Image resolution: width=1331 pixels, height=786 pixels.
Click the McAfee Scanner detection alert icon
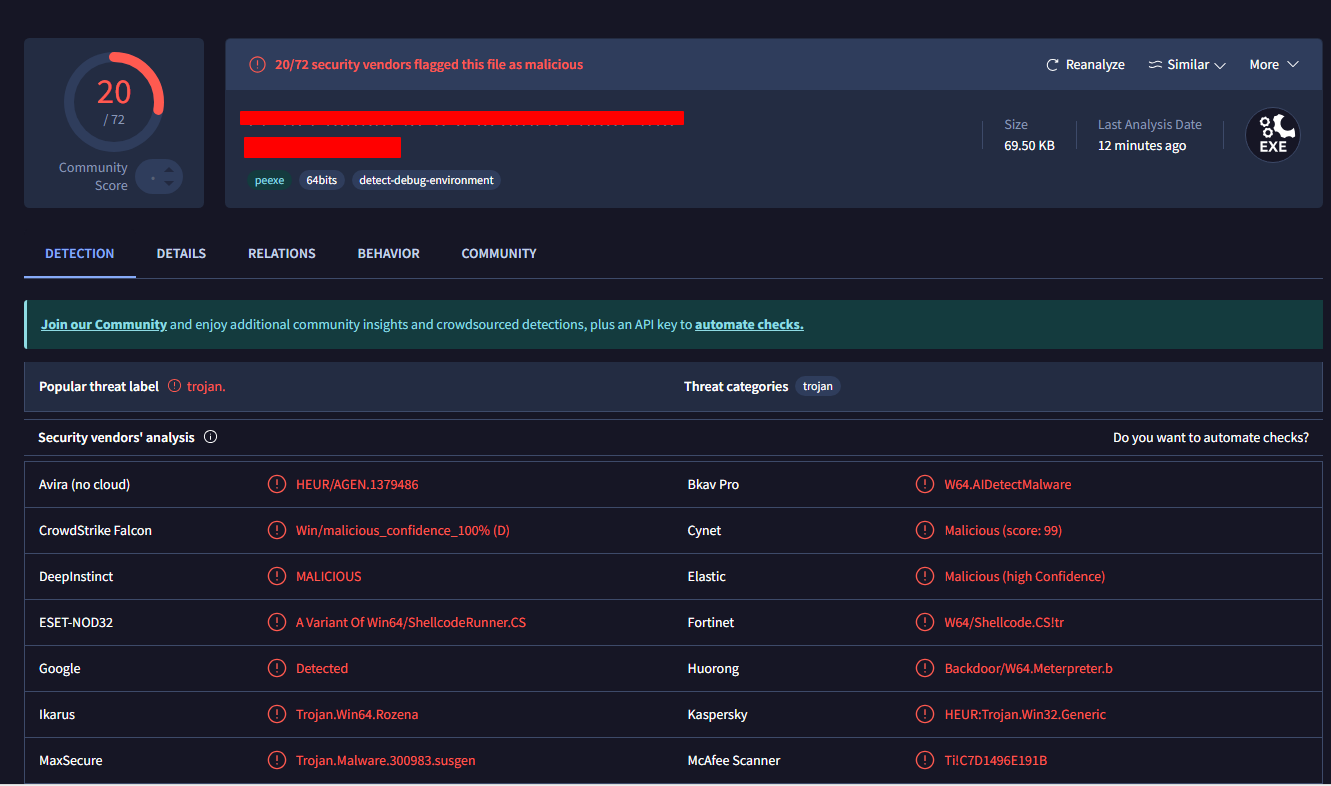[x=925, y=760]
